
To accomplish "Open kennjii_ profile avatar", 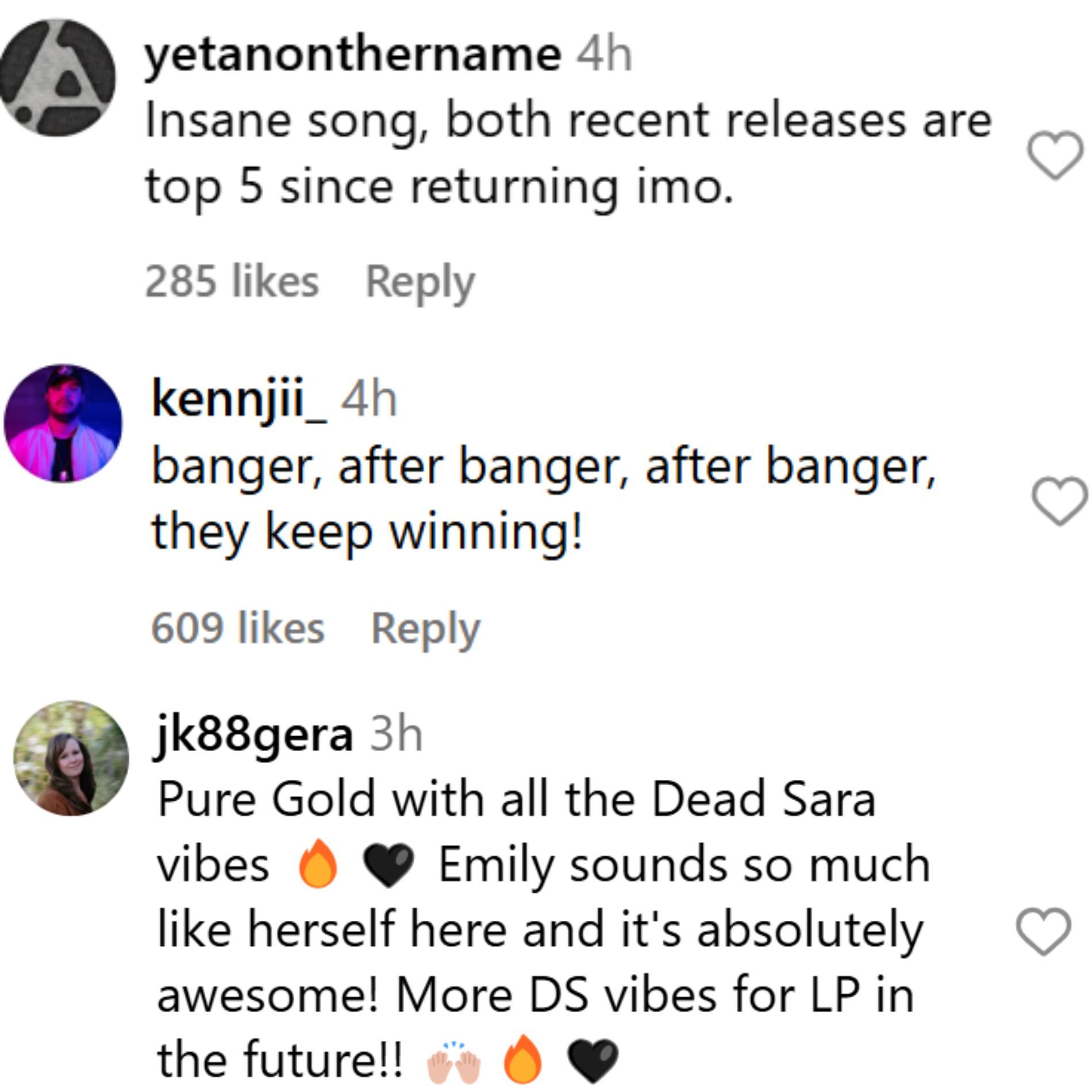I will pyautogui.click(x=63, y=424).
